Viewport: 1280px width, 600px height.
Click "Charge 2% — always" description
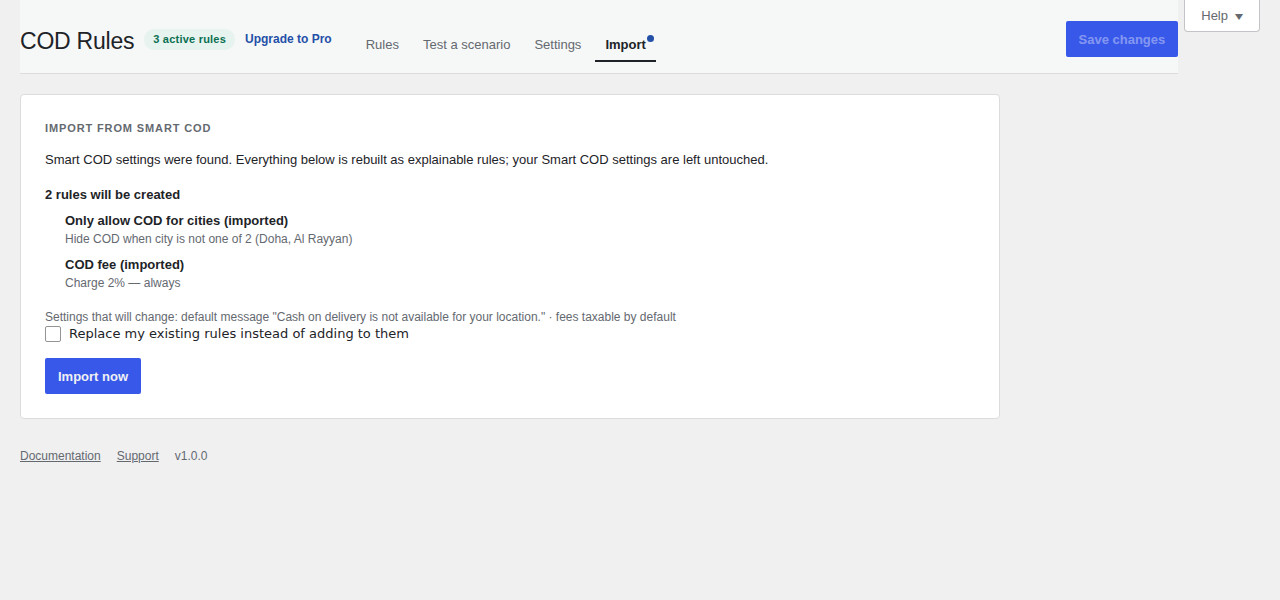123,283
